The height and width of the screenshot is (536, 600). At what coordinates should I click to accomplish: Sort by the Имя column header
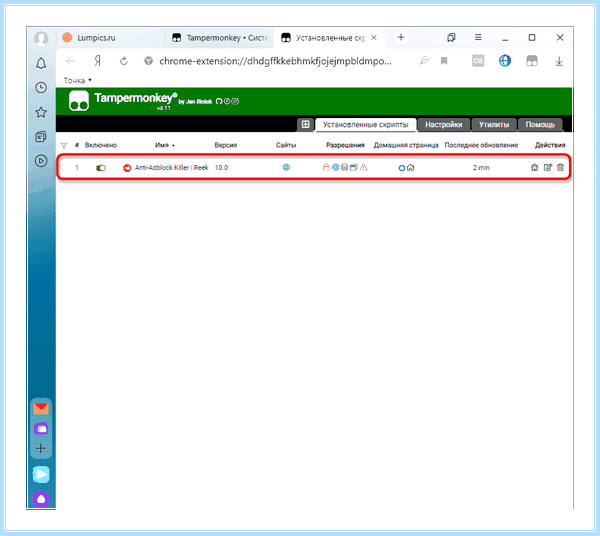click(165, 145)
